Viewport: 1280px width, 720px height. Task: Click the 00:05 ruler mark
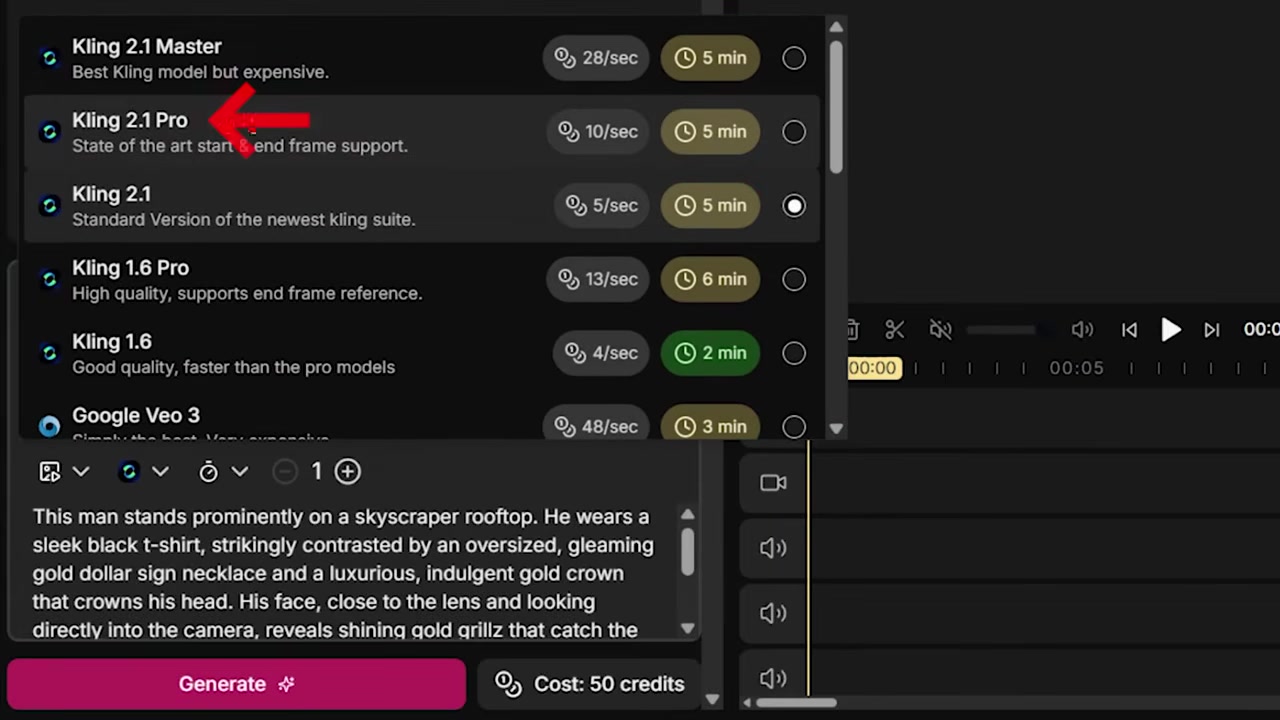[x=1076, y=368]
